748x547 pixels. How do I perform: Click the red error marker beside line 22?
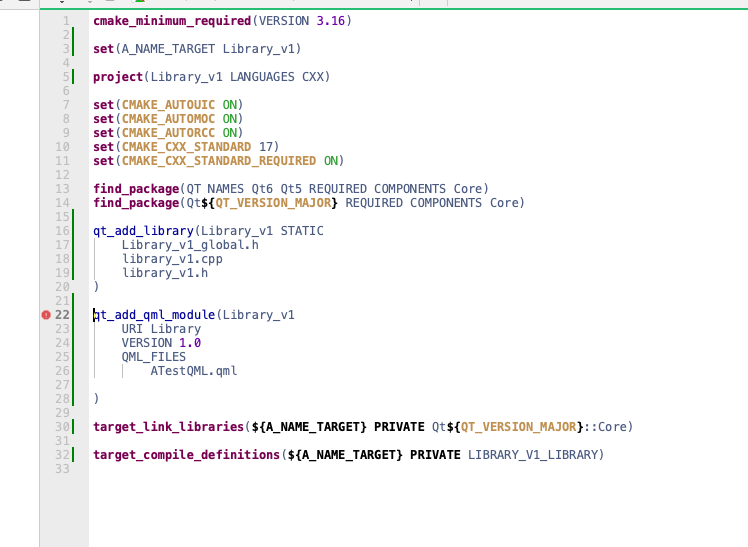46,315
